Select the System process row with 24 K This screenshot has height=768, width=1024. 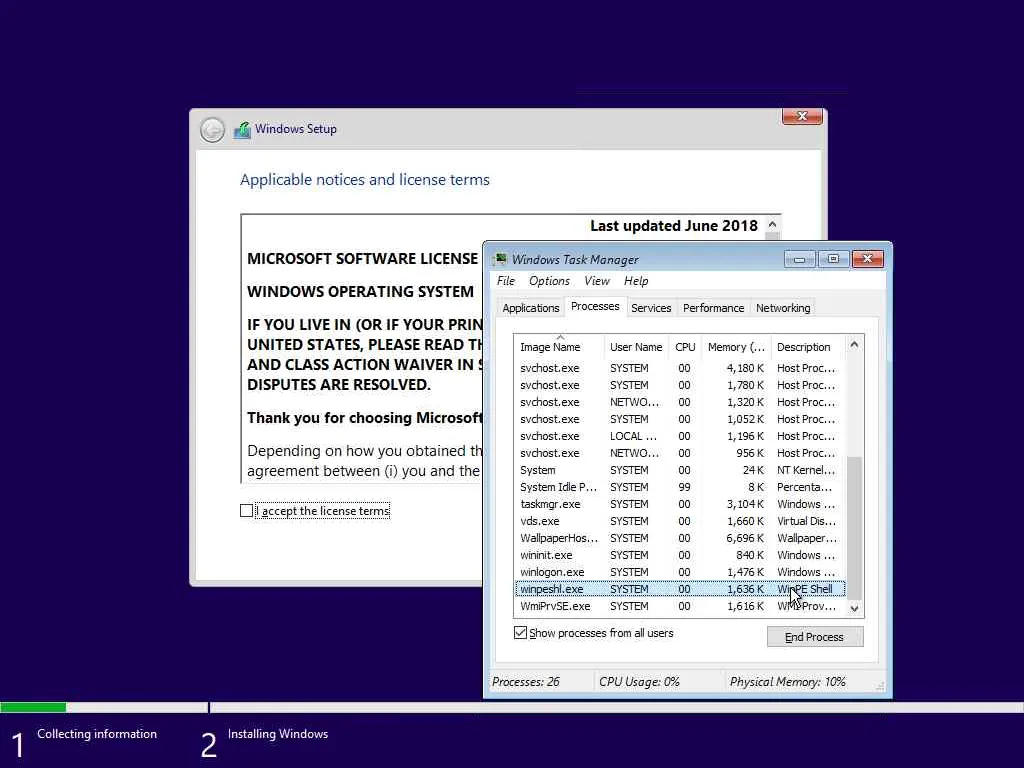[680, 470]
